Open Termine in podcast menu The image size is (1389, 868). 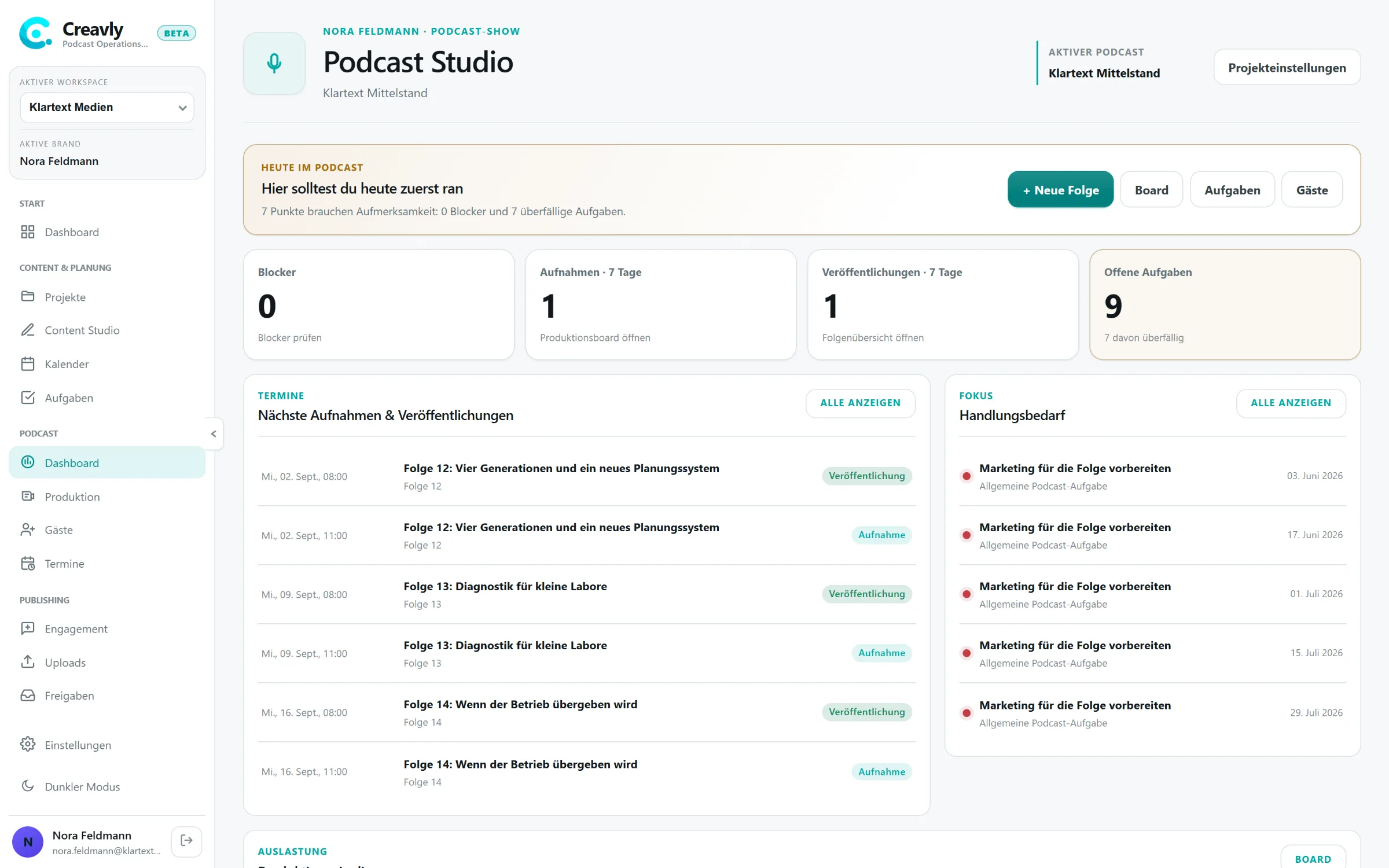pyautogui.click(x=107, y=564)
